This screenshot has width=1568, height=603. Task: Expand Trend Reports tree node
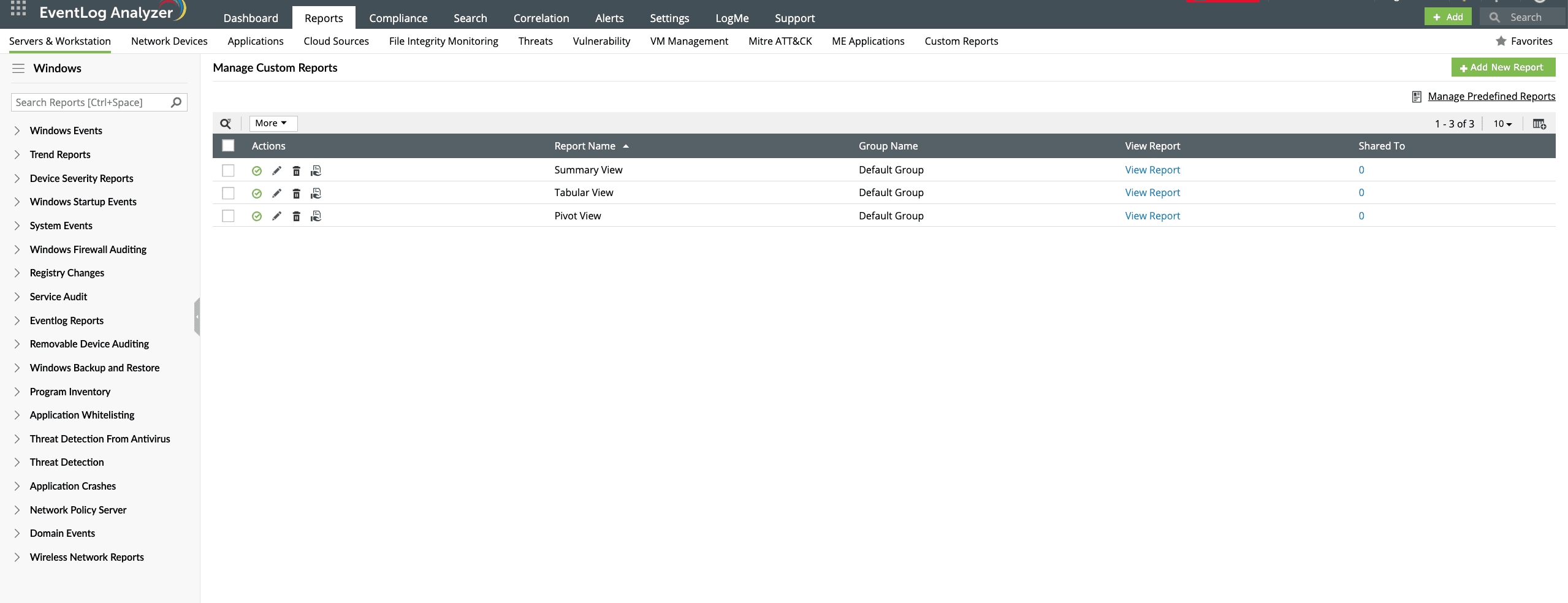[x=17, y=154]
